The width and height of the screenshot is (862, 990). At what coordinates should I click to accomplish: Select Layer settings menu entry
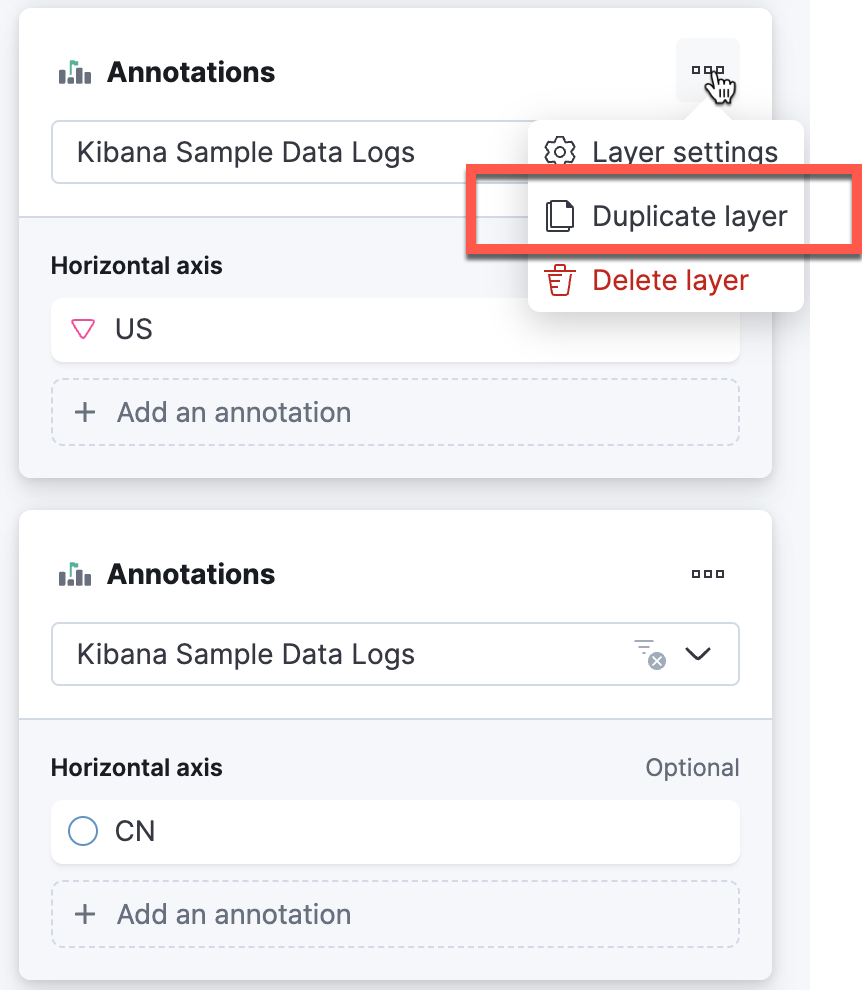click(x=666, y=152)
